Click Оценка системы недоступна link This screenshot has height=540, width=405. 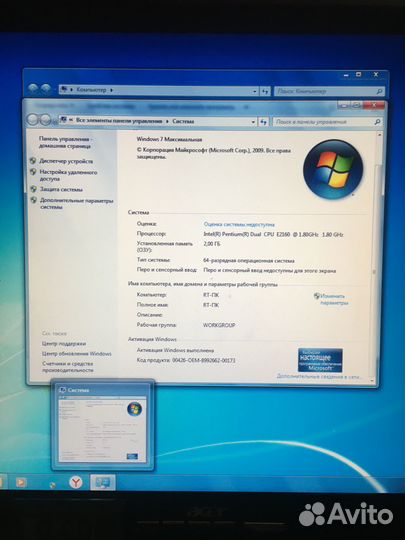(239, 224)
